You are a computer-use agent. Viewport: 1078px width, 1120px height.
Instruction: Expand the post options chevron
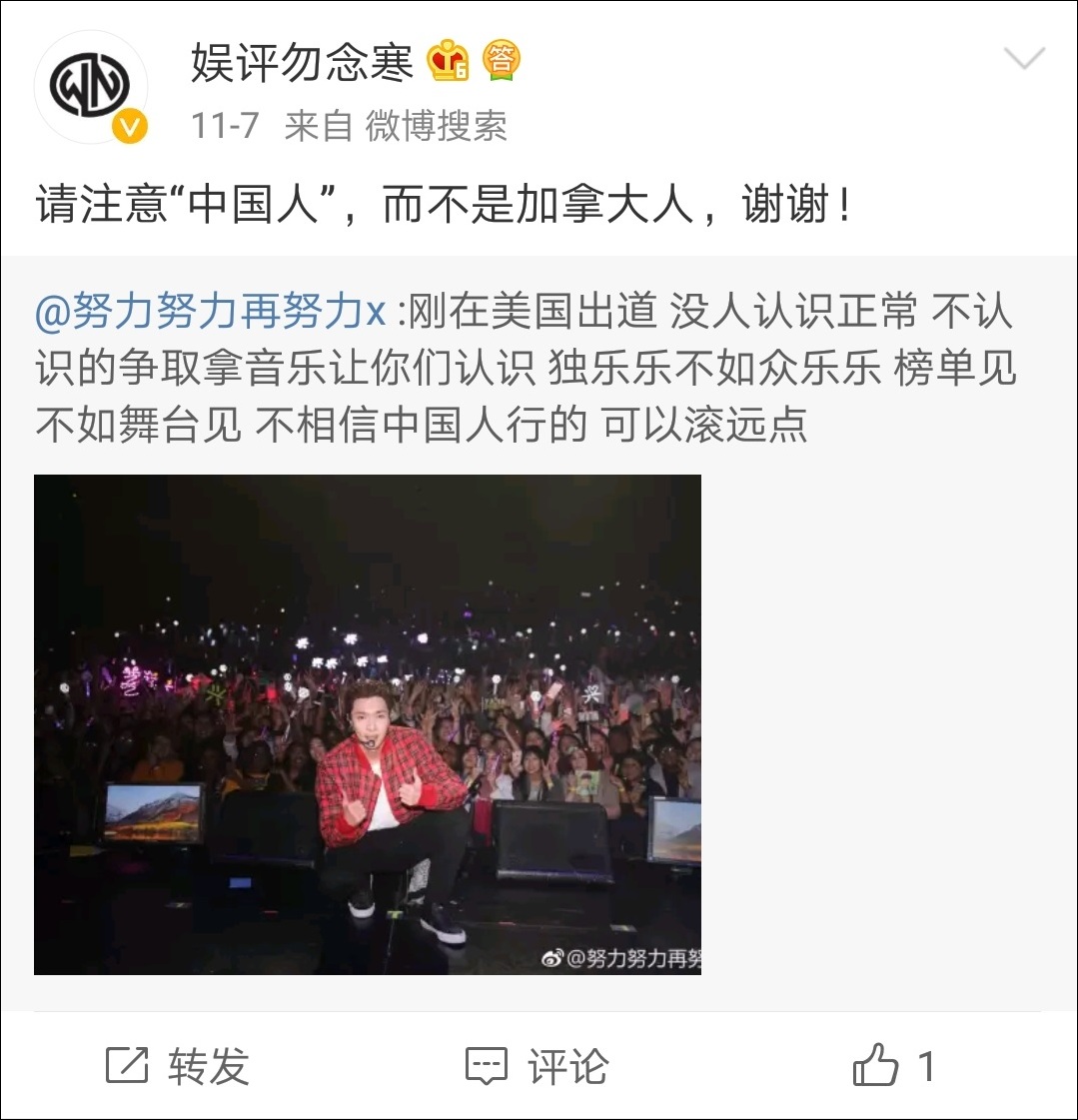[1024, 58]
